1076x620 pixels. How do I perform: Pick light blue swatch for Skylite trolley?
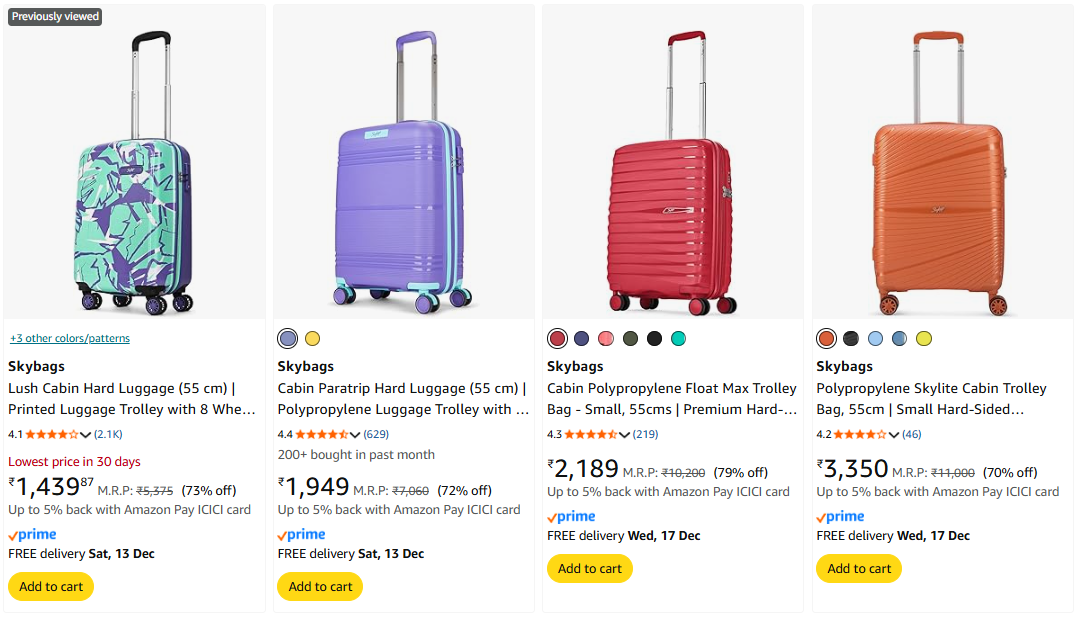pyautogui.click(x=875, y=338)
